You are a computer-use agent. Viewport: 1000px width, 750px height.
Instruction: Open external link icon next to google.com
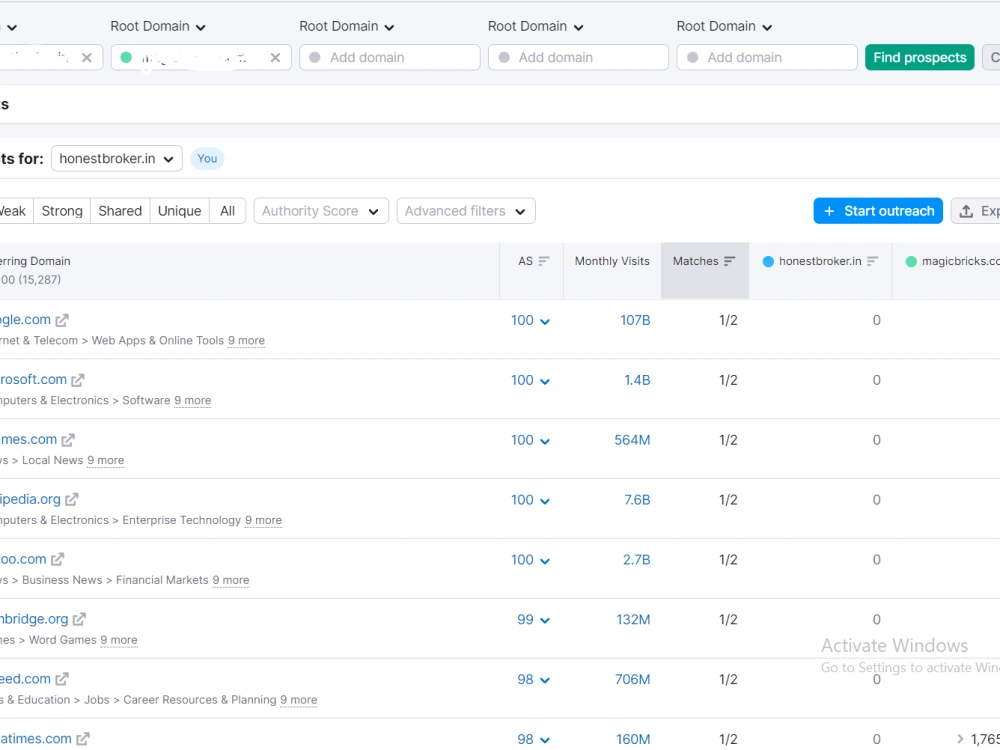(62, 320)
